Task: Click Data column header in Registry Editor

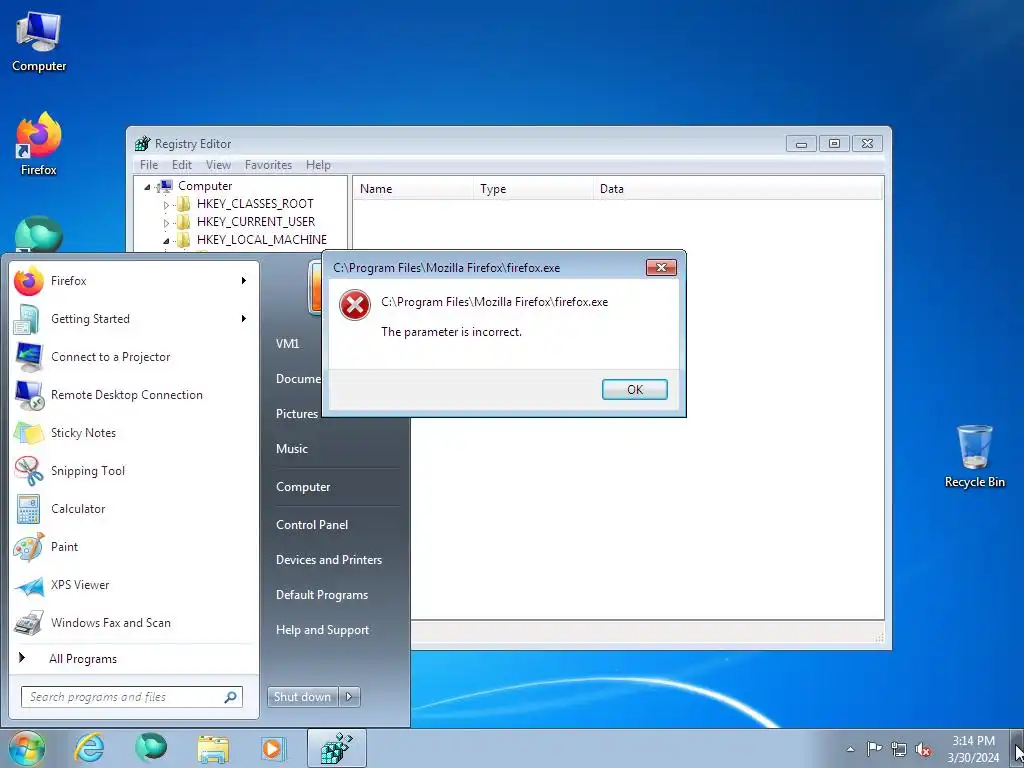Action: (x=737, y=189)
